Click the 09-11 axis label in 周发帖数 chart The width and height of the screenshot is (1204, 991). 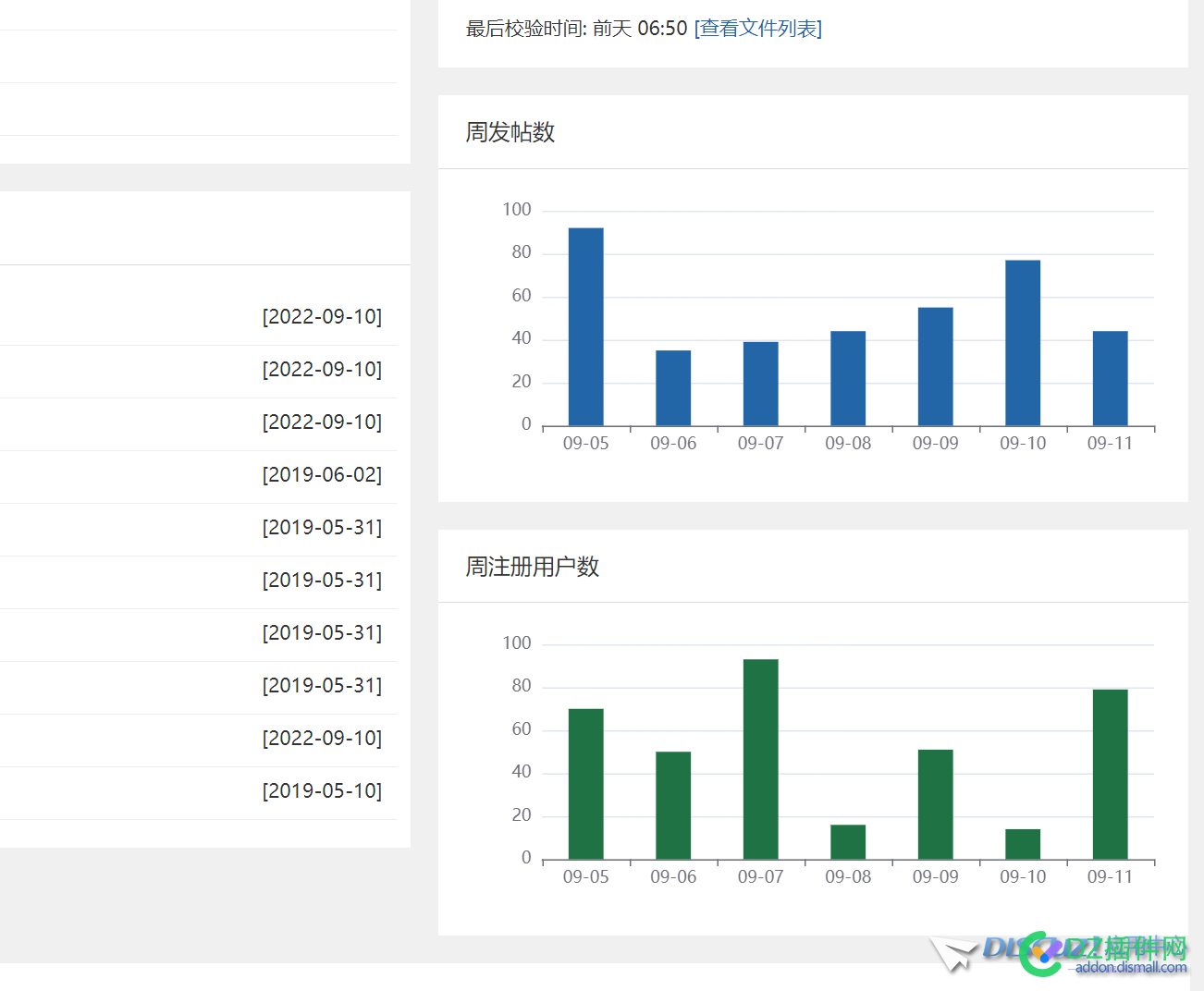[1111, 444]
